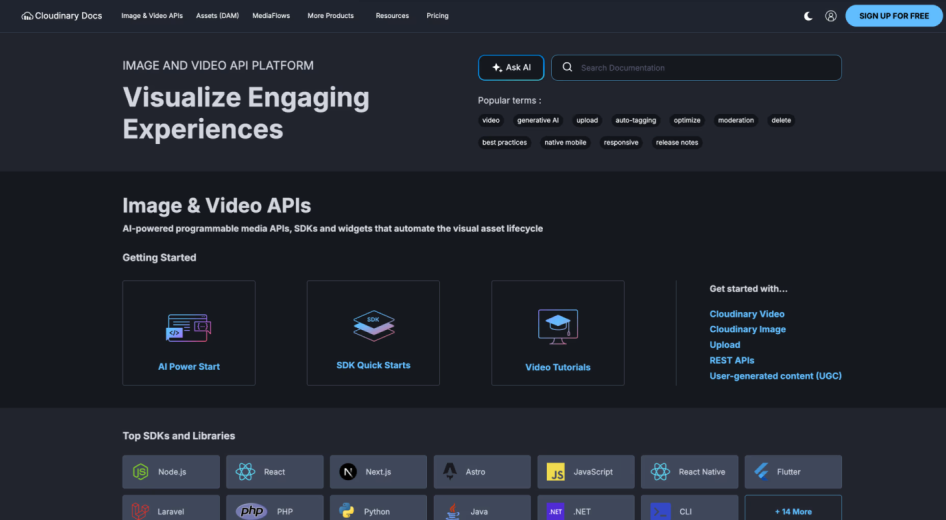Image resolution: width=946 pixels, height=520 pixels.
Task: Open the Cloudinary Video link
Action: coord(747,314)
